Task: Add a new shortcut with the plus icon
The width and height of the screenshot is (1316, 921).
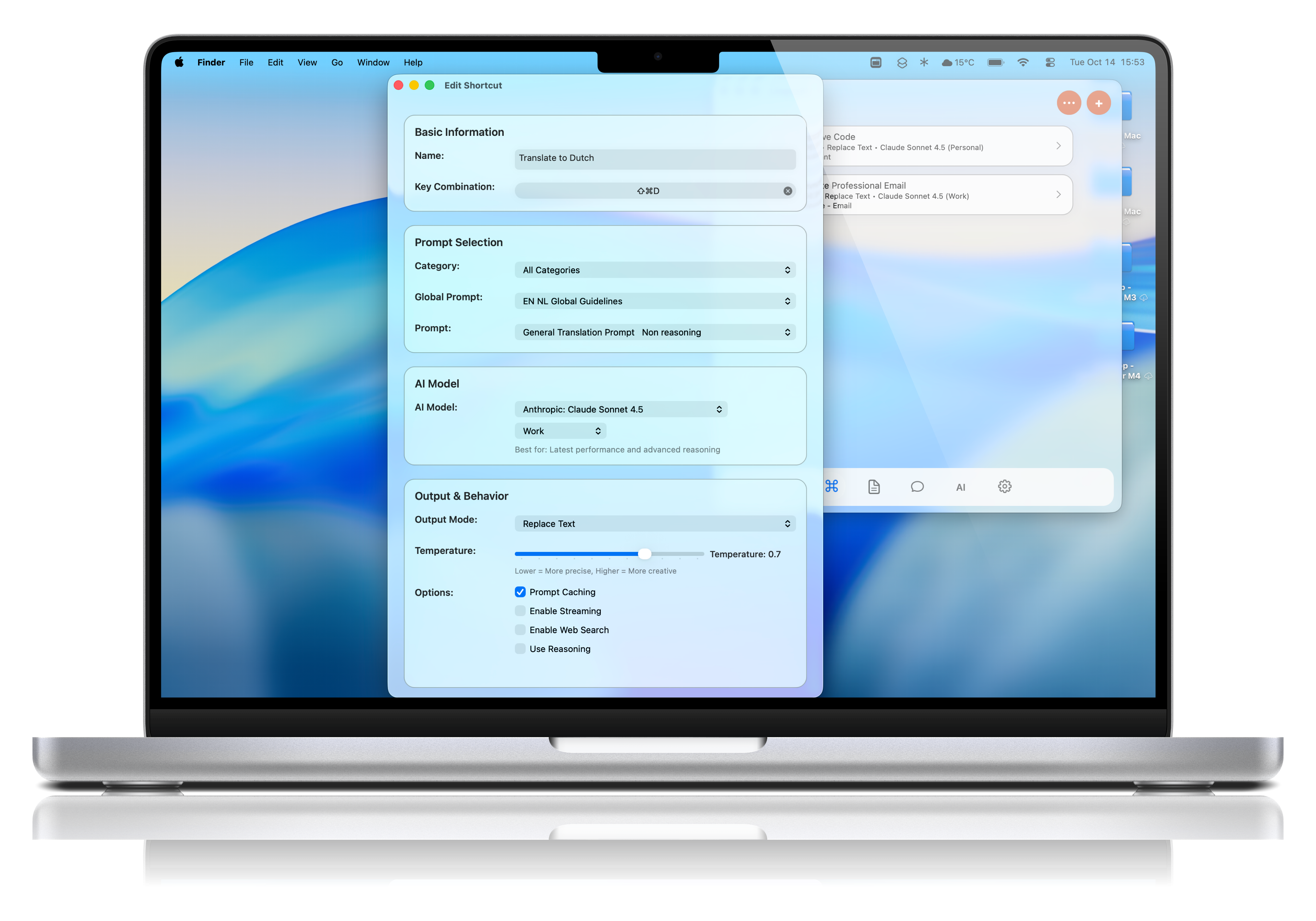Action: pyautogui.click(x=1099, y=103)
